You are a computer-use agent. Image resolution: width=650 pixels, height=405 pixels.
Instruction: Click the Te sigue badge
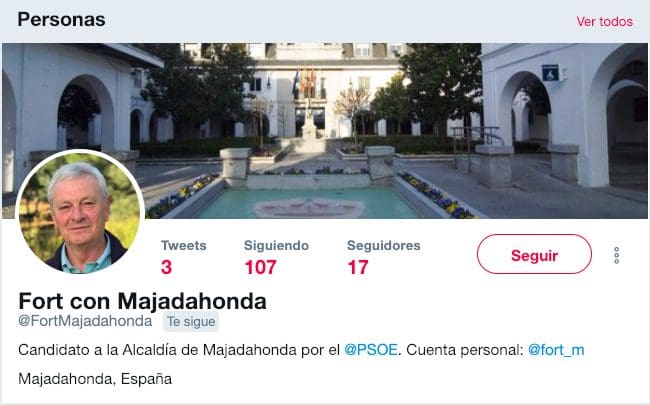pyautogui.click(x=191, y=322)
